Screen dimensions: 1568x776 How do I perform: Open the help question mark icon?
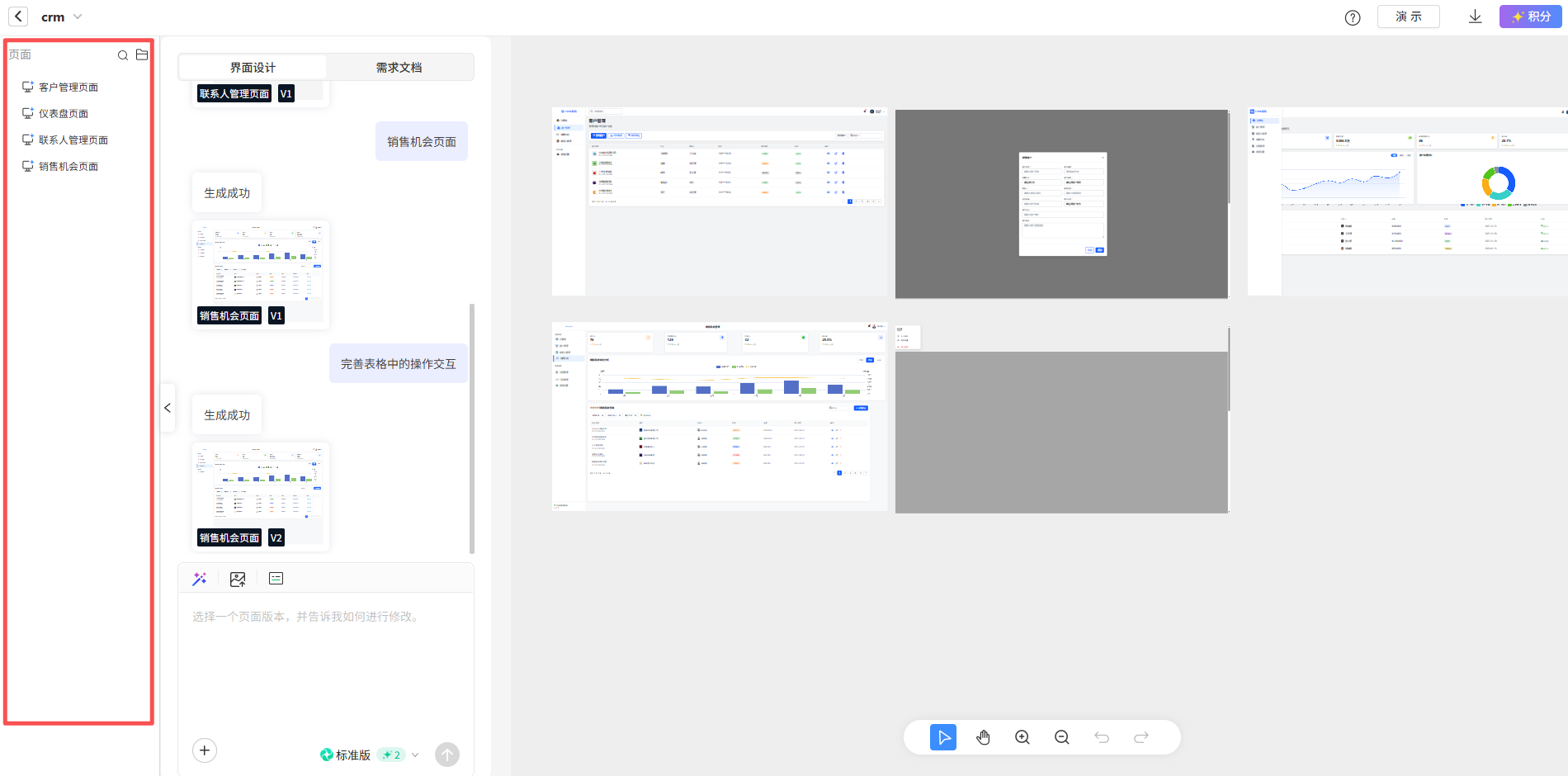(1353, 17)
